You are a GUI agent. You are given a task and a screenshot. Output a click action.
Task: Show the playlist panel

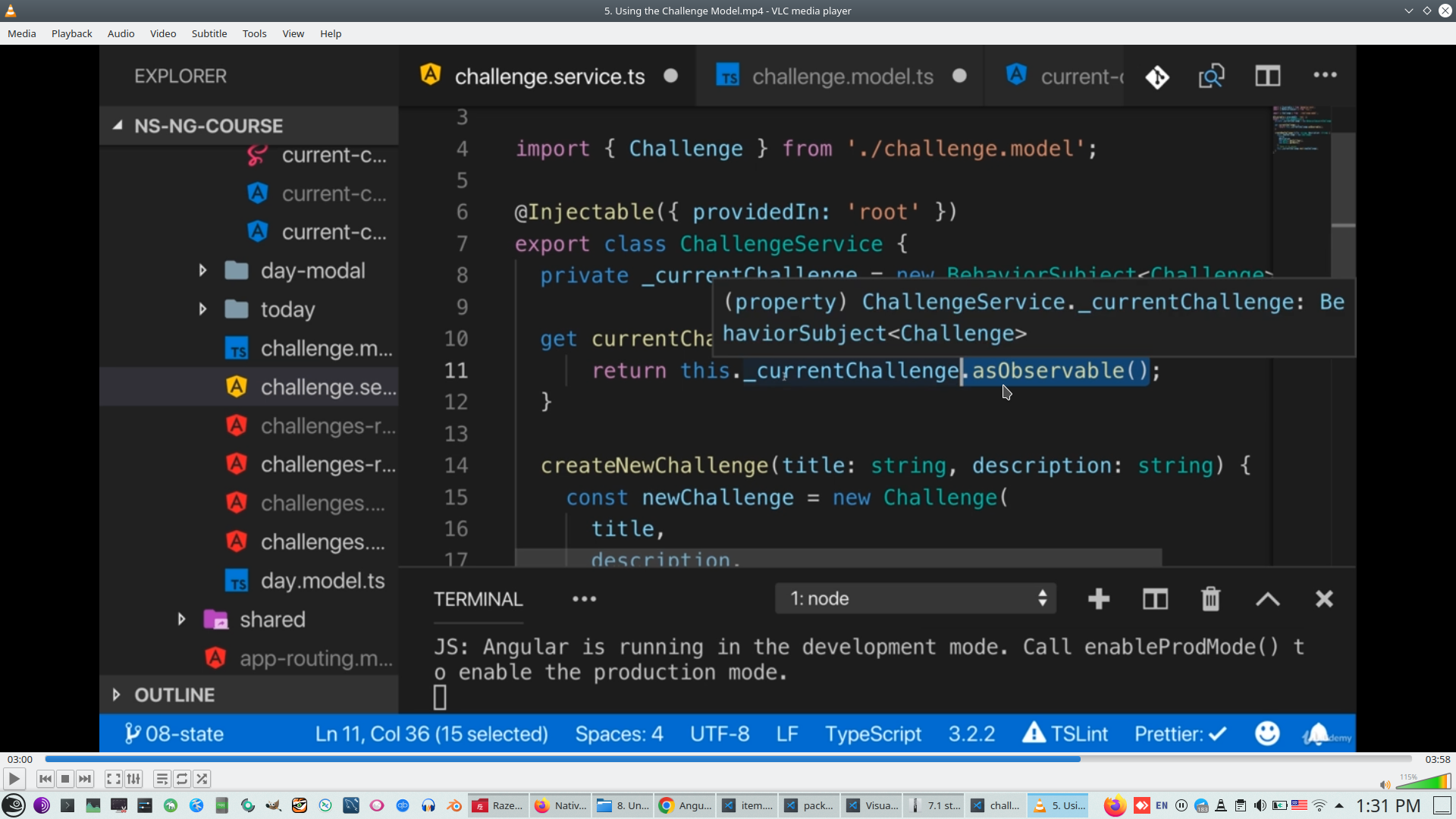(x=162, y=779)
